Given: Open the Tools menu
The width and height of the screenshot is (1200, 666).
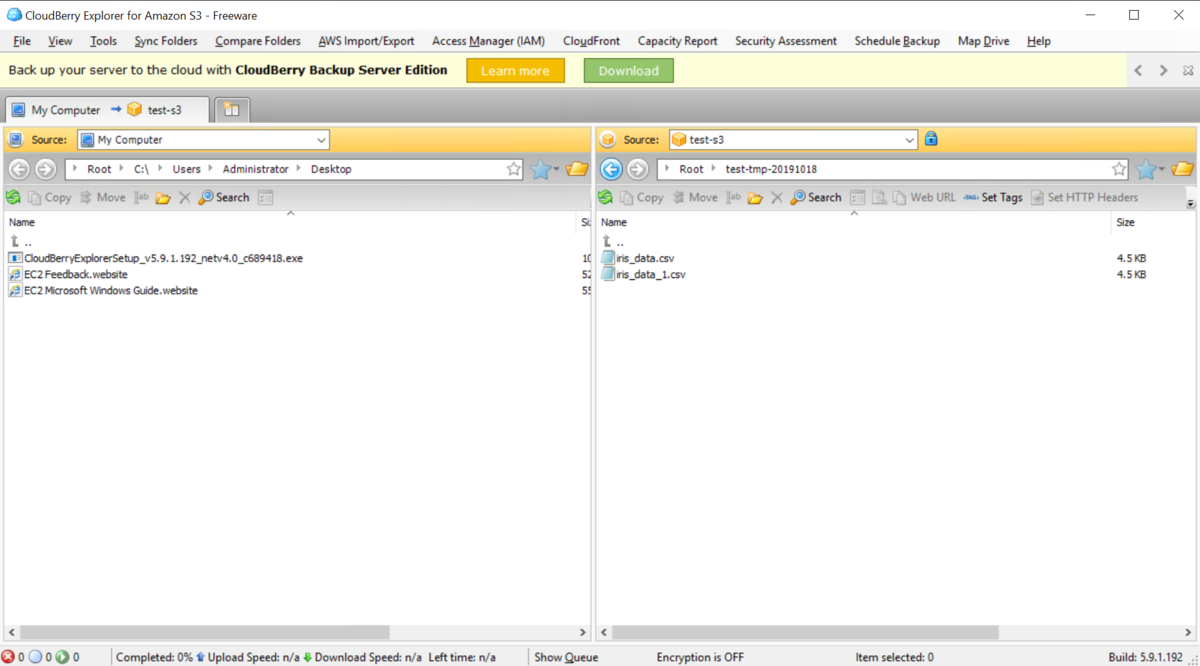Looking at the screenshot, I should pyautogui.click(x=103, y=41).
